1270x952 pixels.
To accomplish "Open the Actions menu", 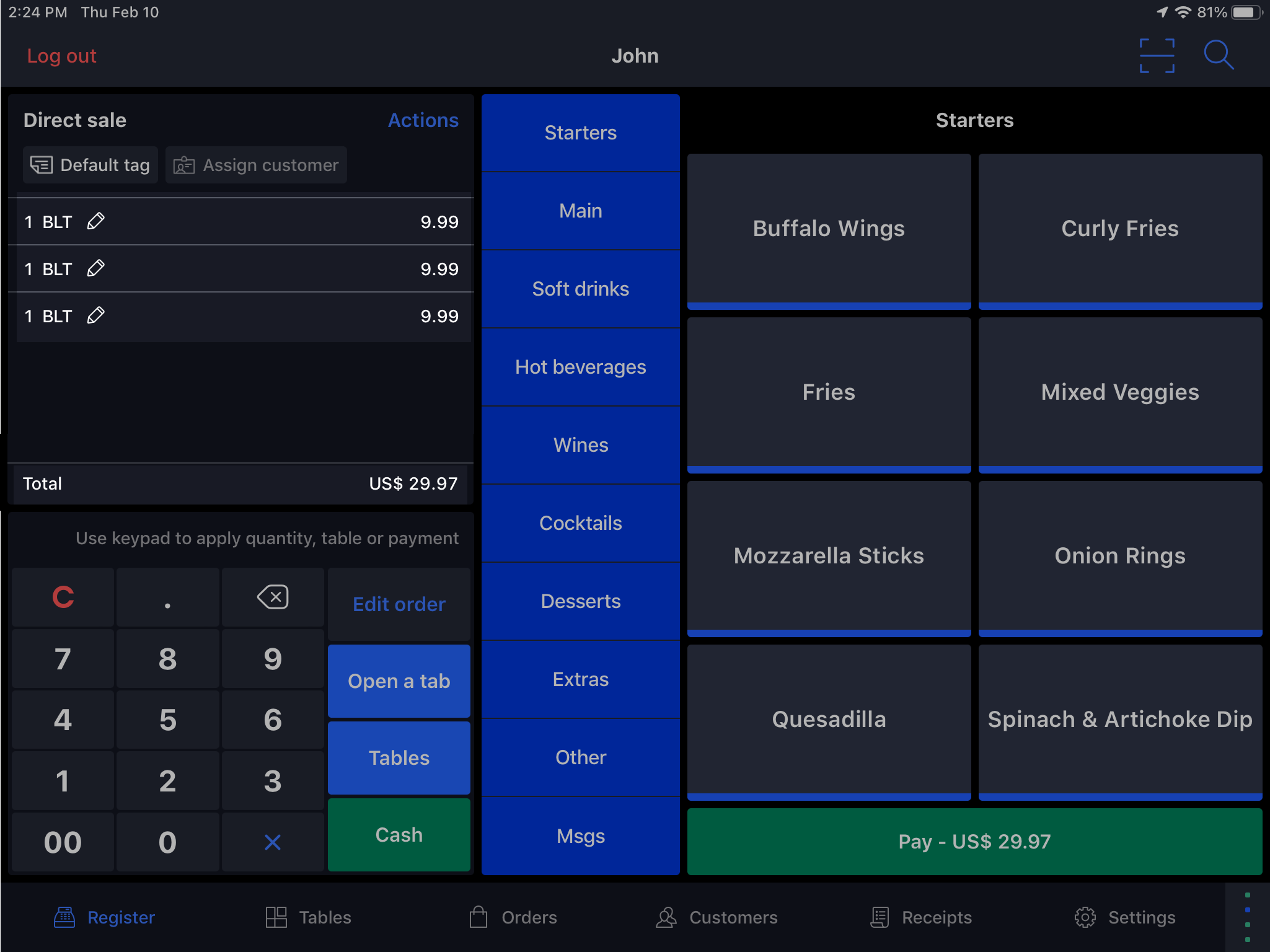I will (x=423, y=120).
